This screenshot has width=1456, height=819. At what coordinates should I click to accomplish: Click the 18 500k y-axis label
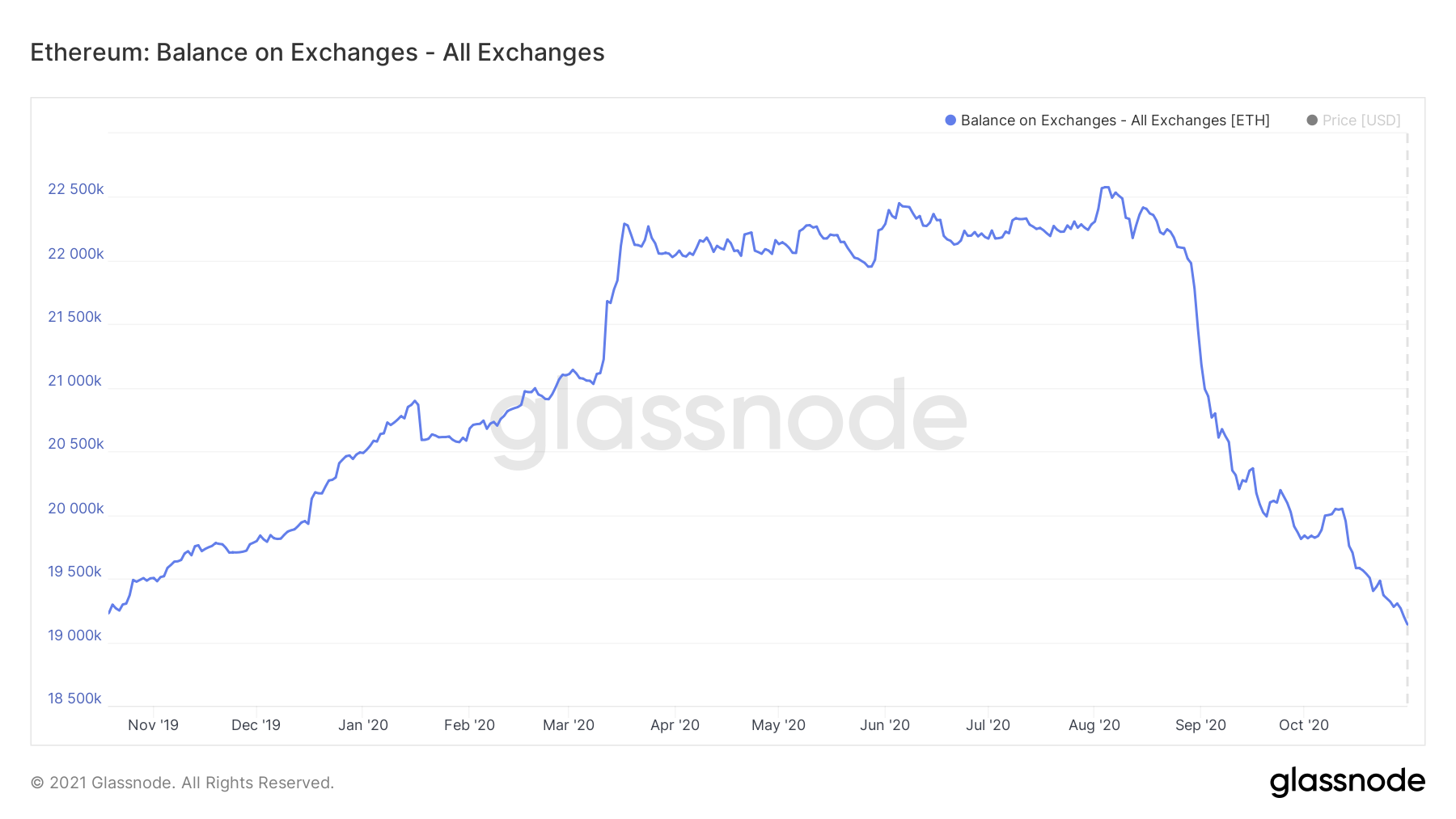pos(74,699)
